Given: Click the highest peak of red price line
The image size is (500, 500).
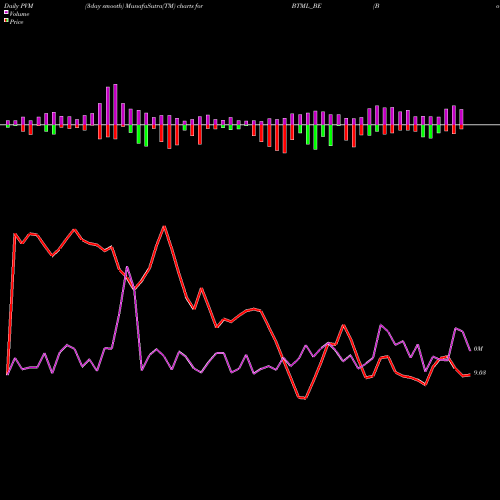Looking at the screenshot, I should pos(164,227).
